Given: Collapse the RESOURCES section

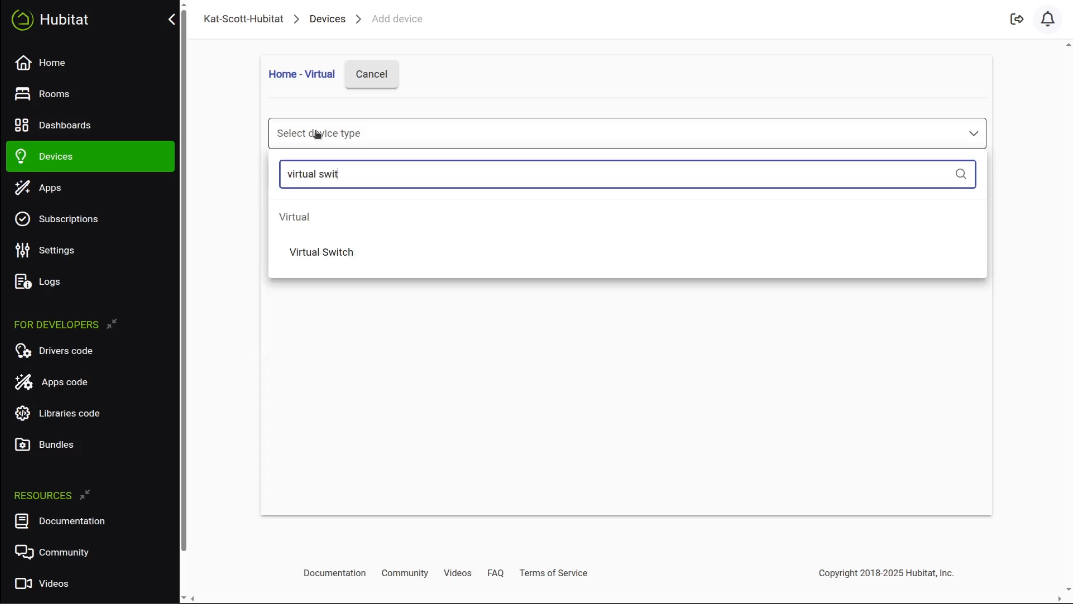Looking at the screenshot, I should click(85, 495).
